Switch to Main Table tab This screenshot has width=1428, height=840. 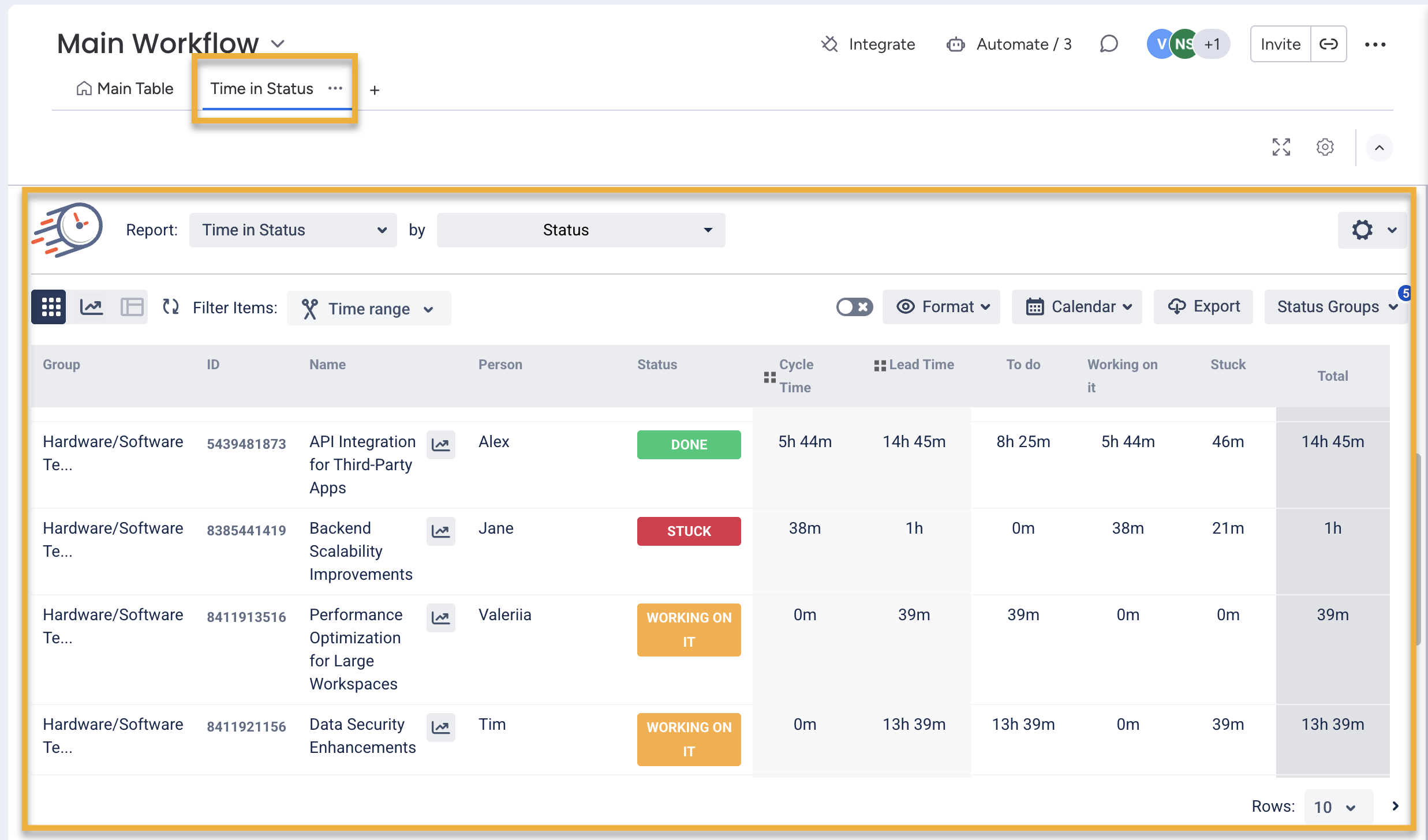coord(125,89)
